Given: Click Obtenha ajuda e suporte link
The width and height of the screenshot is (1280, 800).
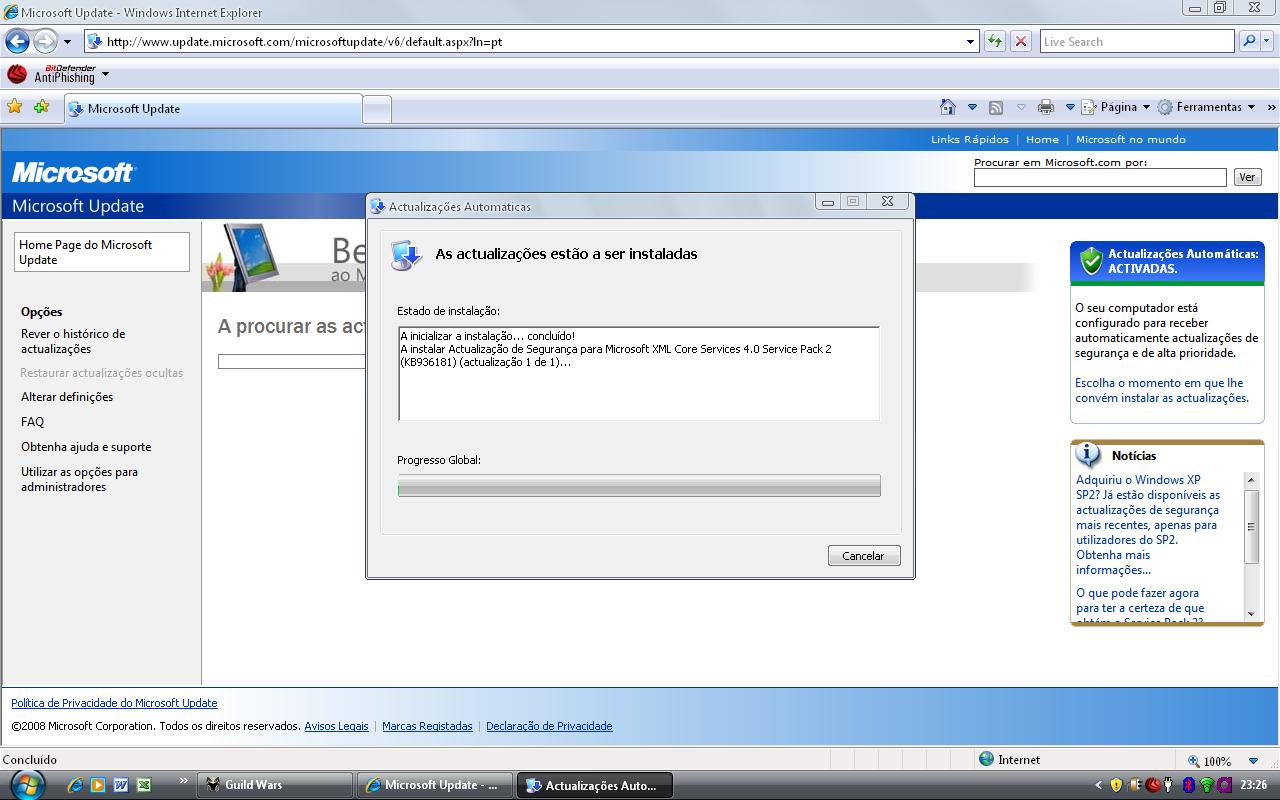Looking at the screenshot, I should tap(86, 447).
